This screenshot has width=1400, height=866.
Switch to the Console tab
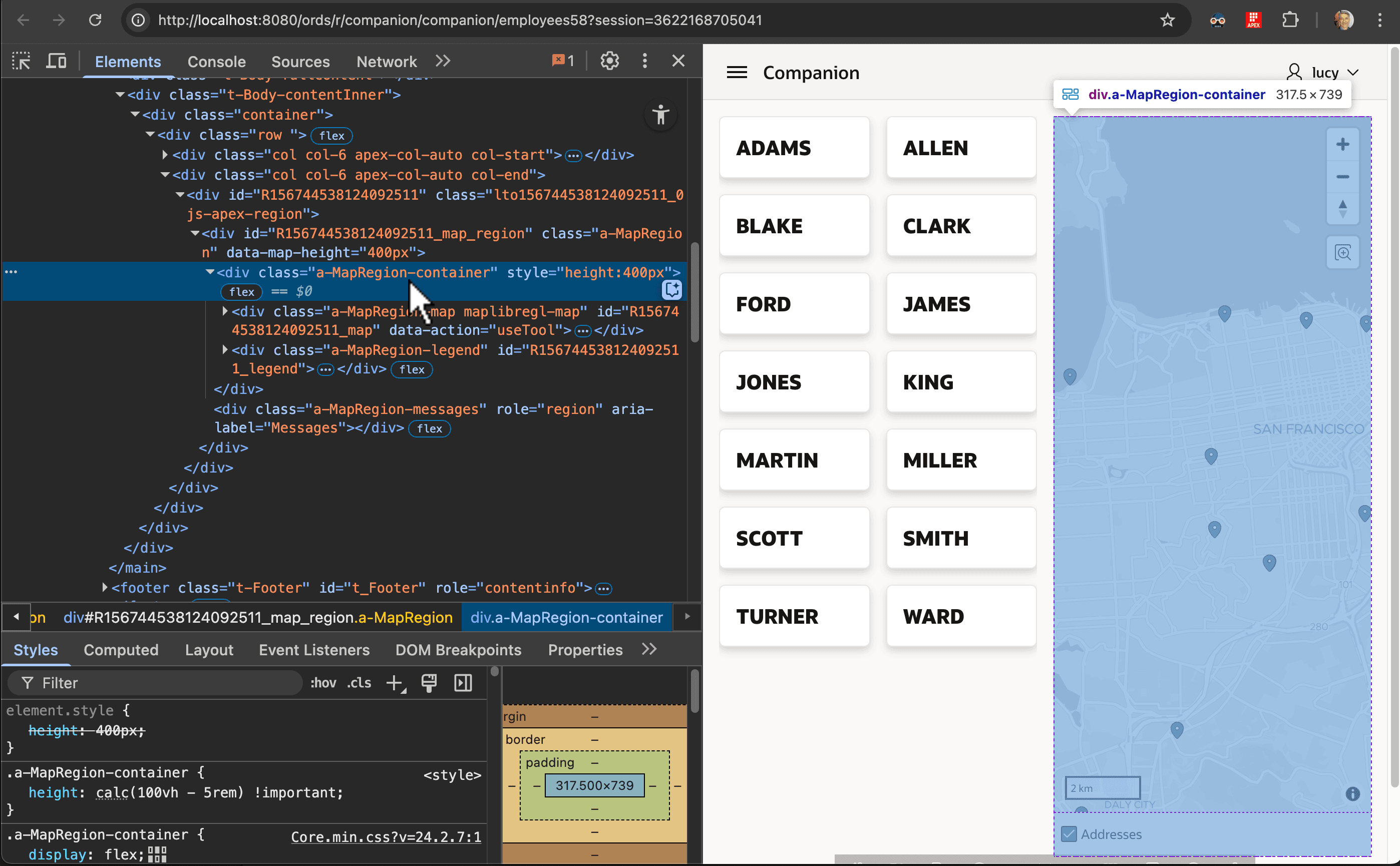pyautogui.click(x=216, y=61)
